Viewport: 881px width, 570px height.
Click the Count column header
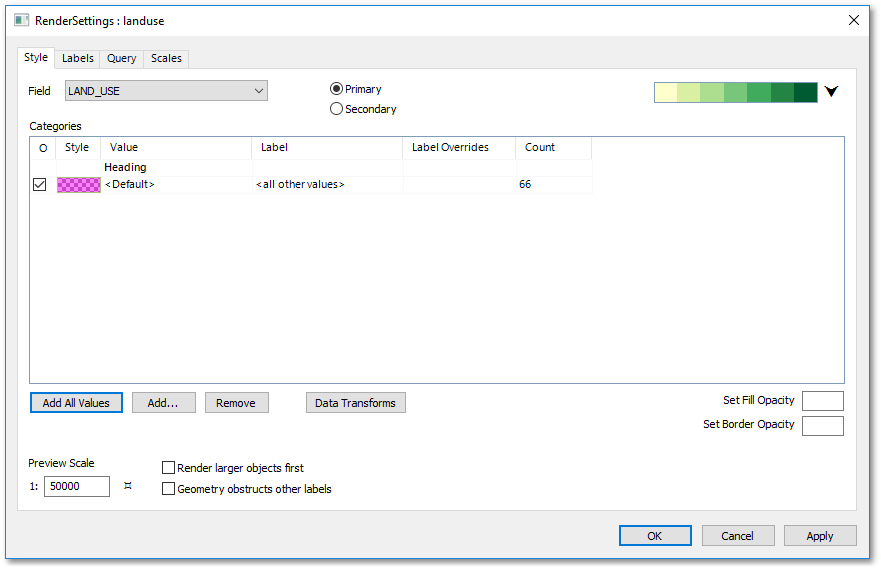tap(553, 147)
